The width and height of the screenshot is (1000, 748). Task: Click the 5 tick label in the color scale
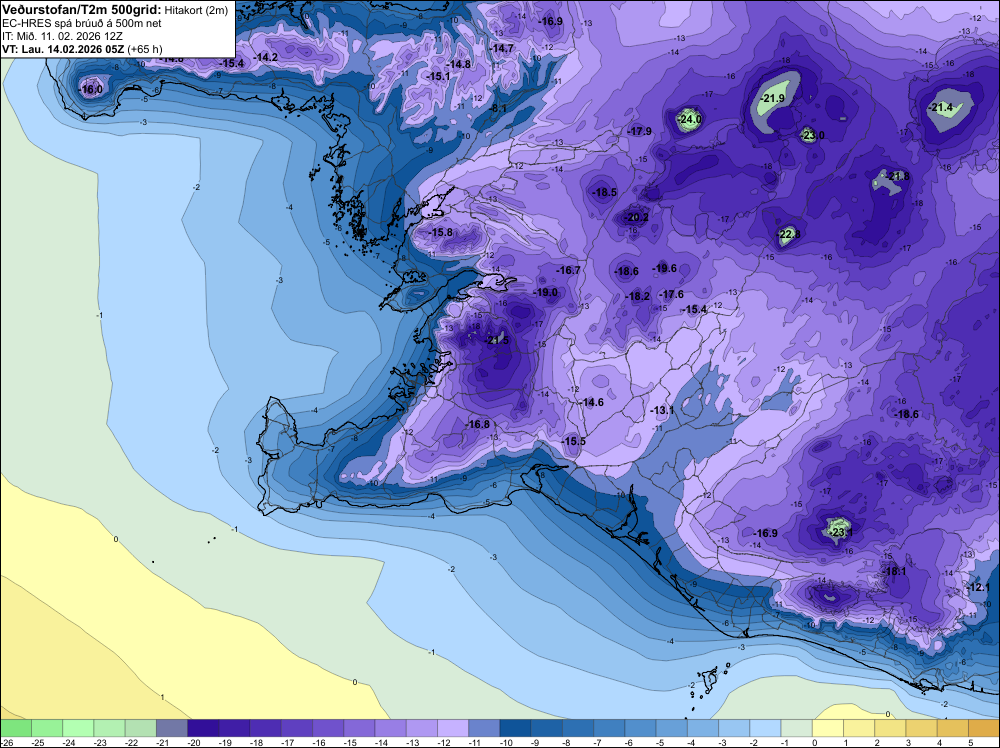(x=971, y=743)
